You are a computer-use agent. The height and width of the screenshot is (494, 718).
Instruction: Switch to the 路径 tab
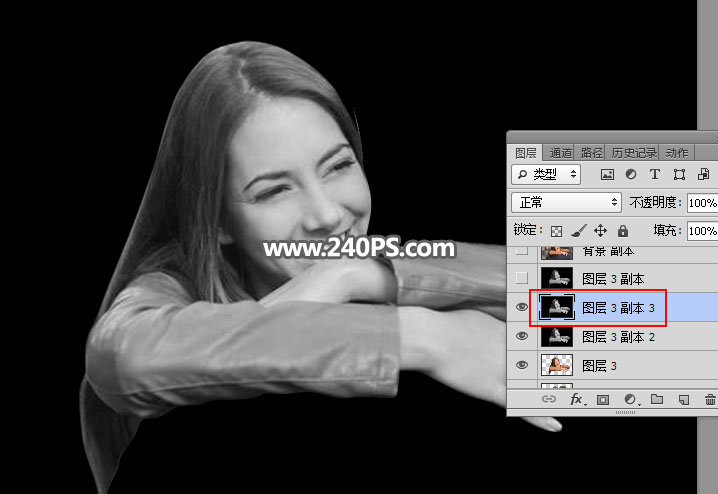(591, 152)
